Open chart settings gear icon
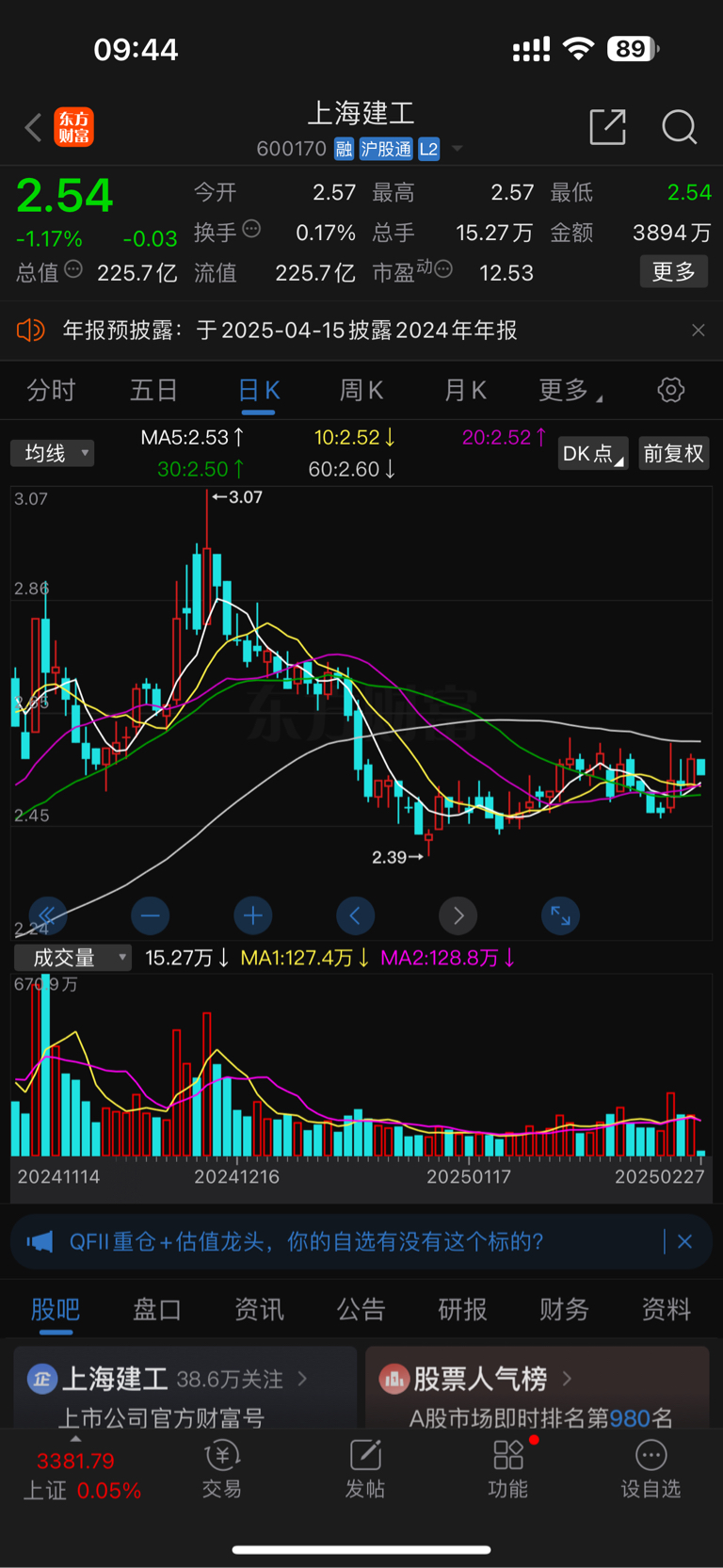Image resolution: width=723 pixels, height=1568 pixels. tap(671, 390)
